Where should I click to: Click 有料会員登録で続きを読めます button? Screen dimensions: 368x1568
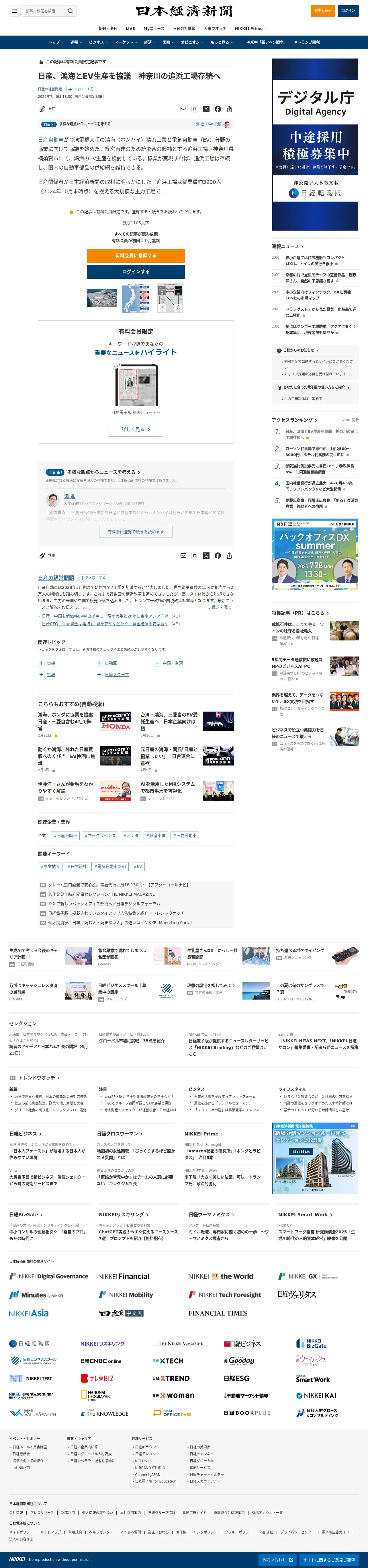point(136,531)
